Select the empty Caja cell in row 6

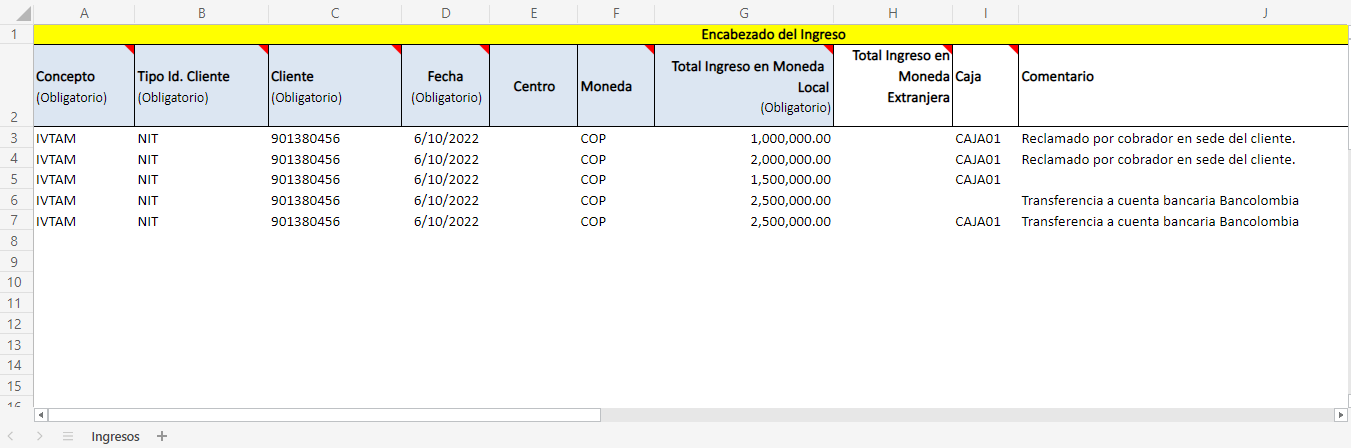point(984,201)
